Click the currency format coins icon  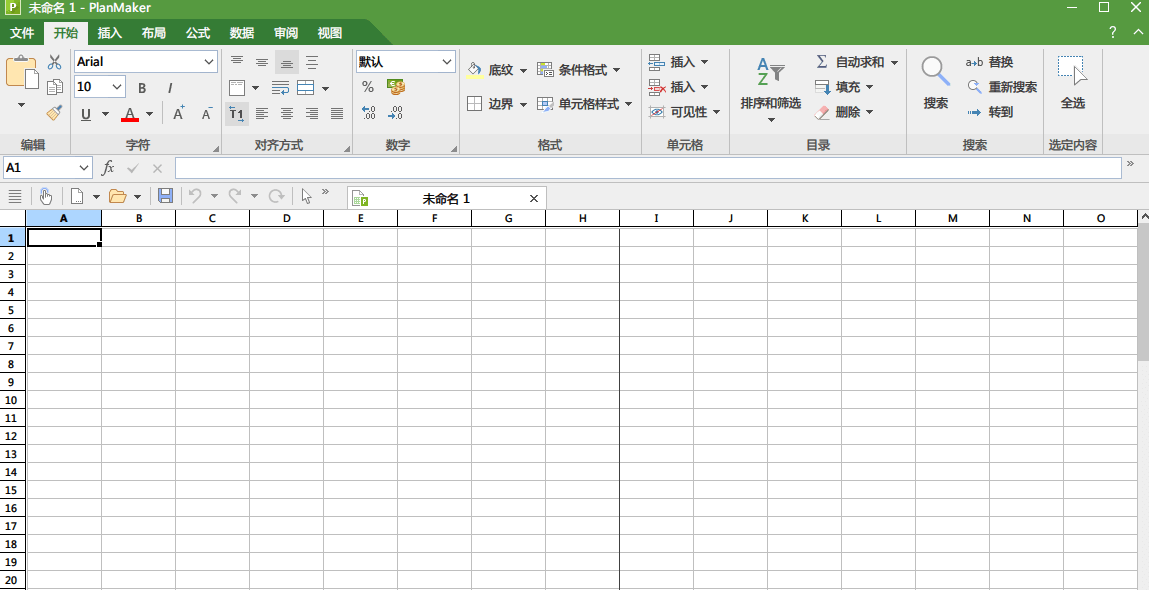(396, 87)
